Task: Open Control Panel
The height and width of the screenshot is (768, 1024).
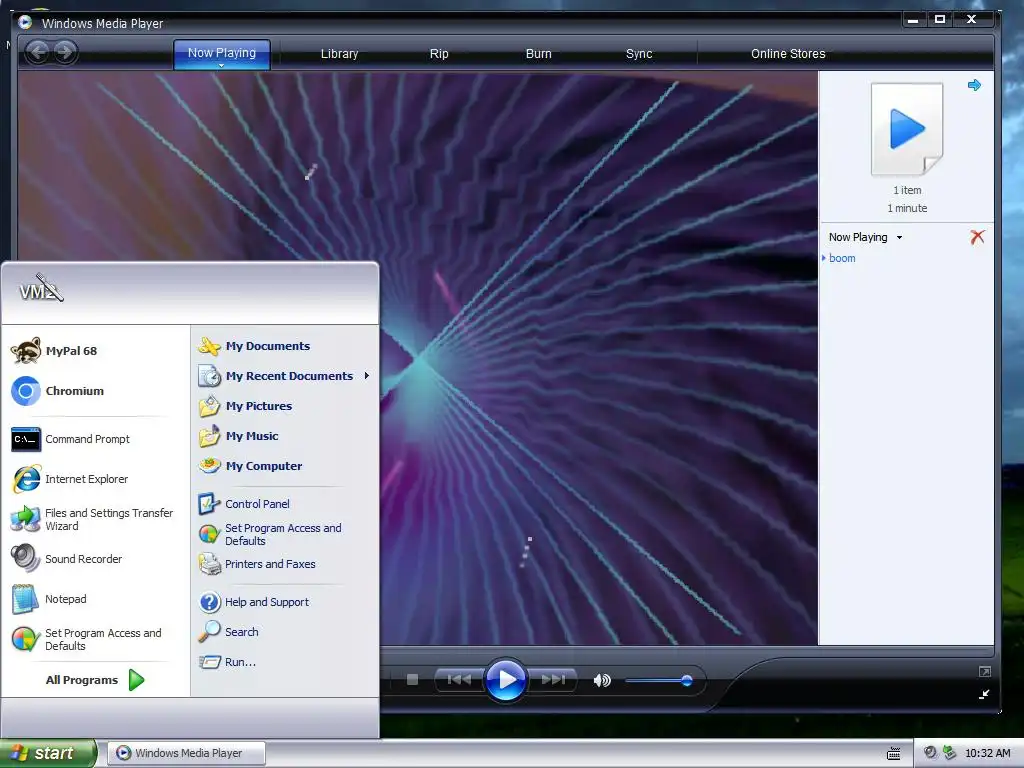Action: tap(285, 504)
